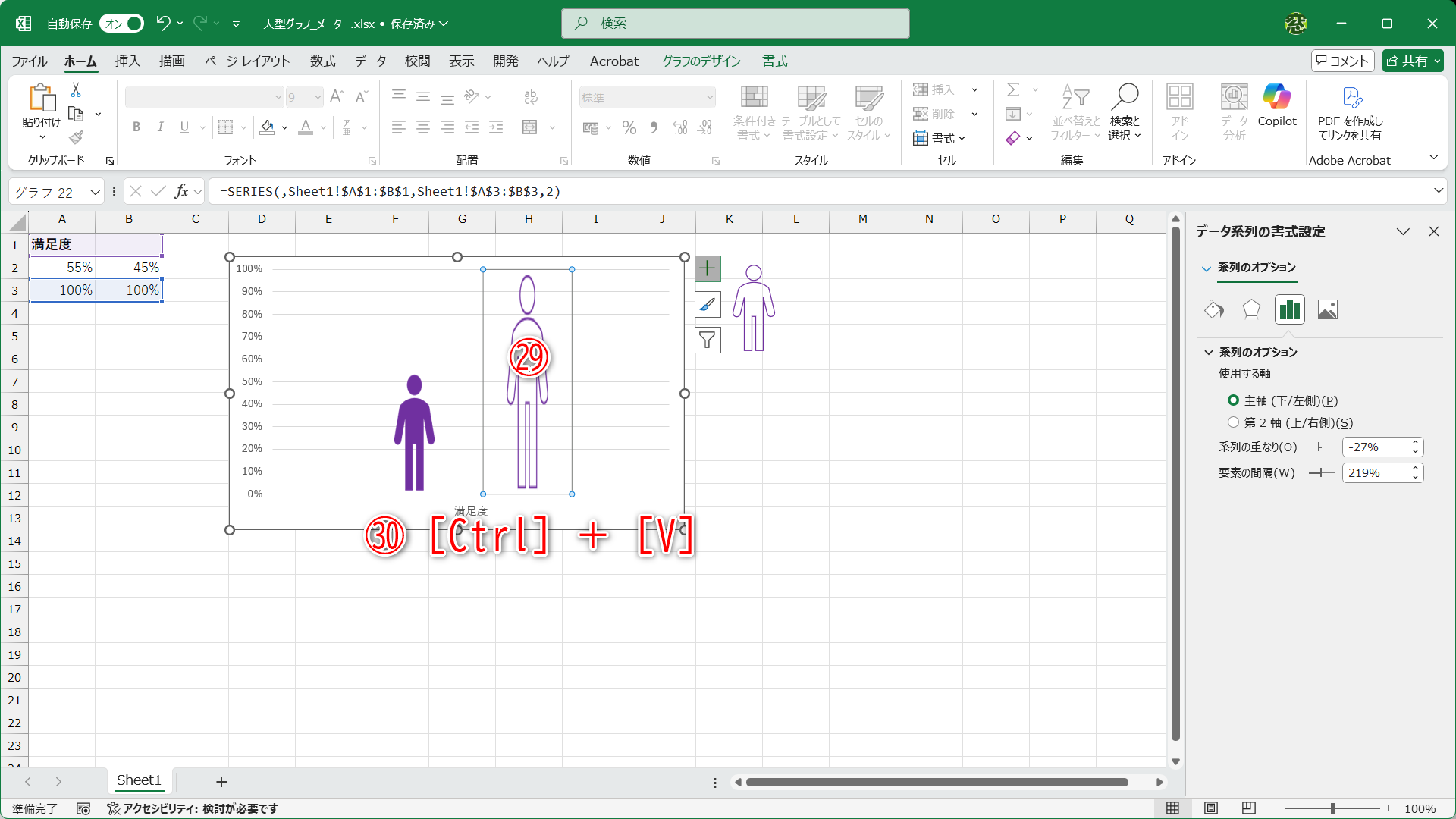Click the add new sheet plus button

pos(221,780)
